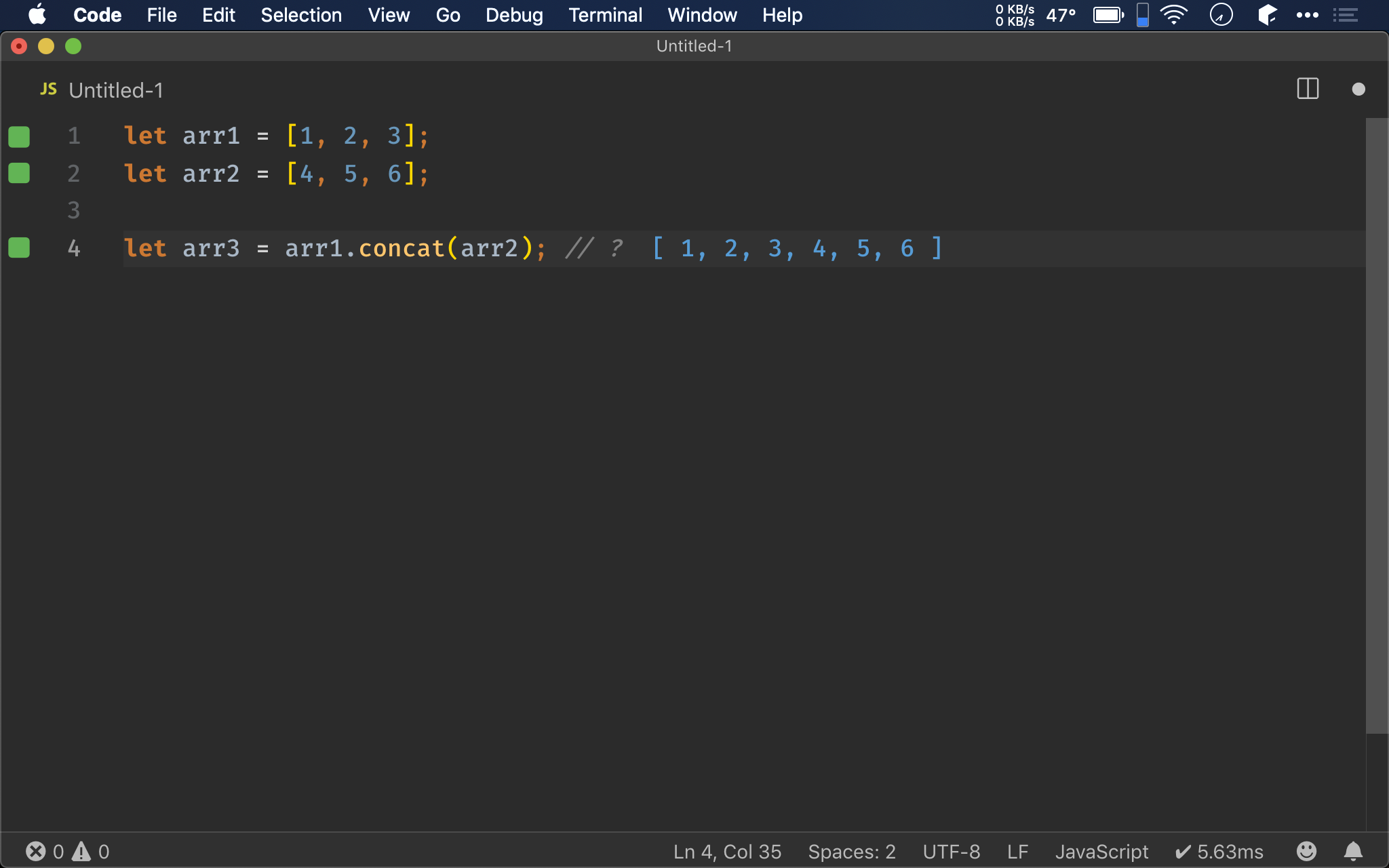Open macOS Notification Center list icon
Viewport: 1389px width, 868px height.
(x=1345, y=15)
